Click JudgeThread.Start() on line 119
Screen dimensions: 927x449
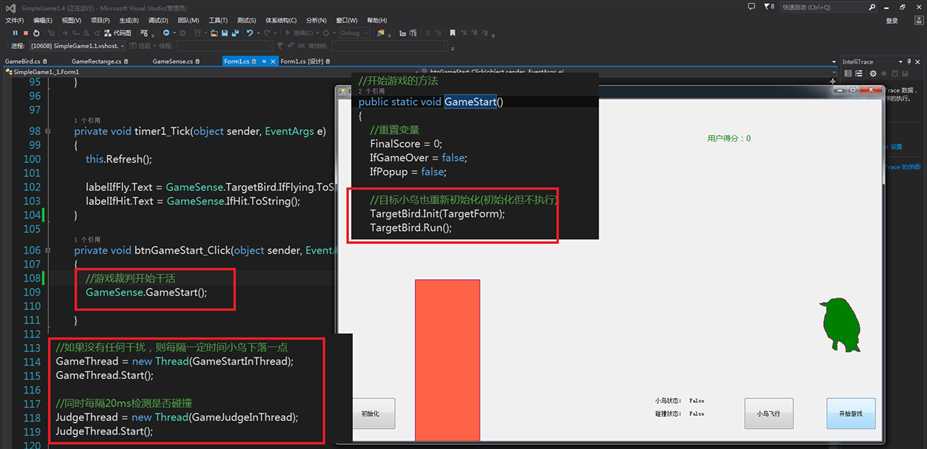point(104,431)
